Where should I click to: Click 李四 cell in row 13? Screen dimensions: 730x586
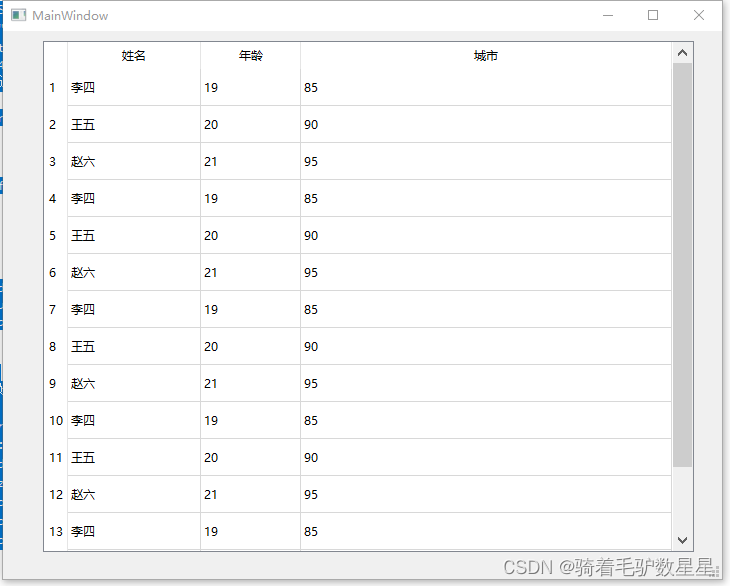[134, 532]
